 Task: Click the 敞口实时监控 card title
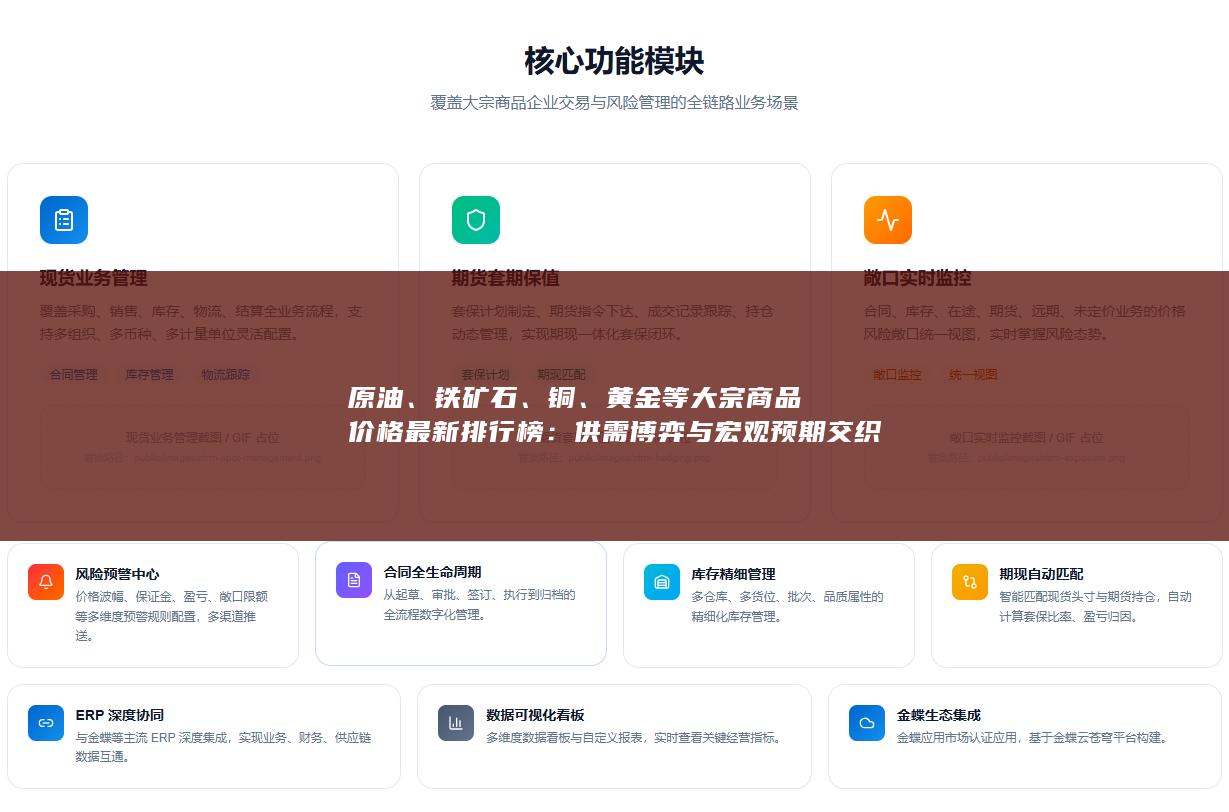[x=918, y=278]
